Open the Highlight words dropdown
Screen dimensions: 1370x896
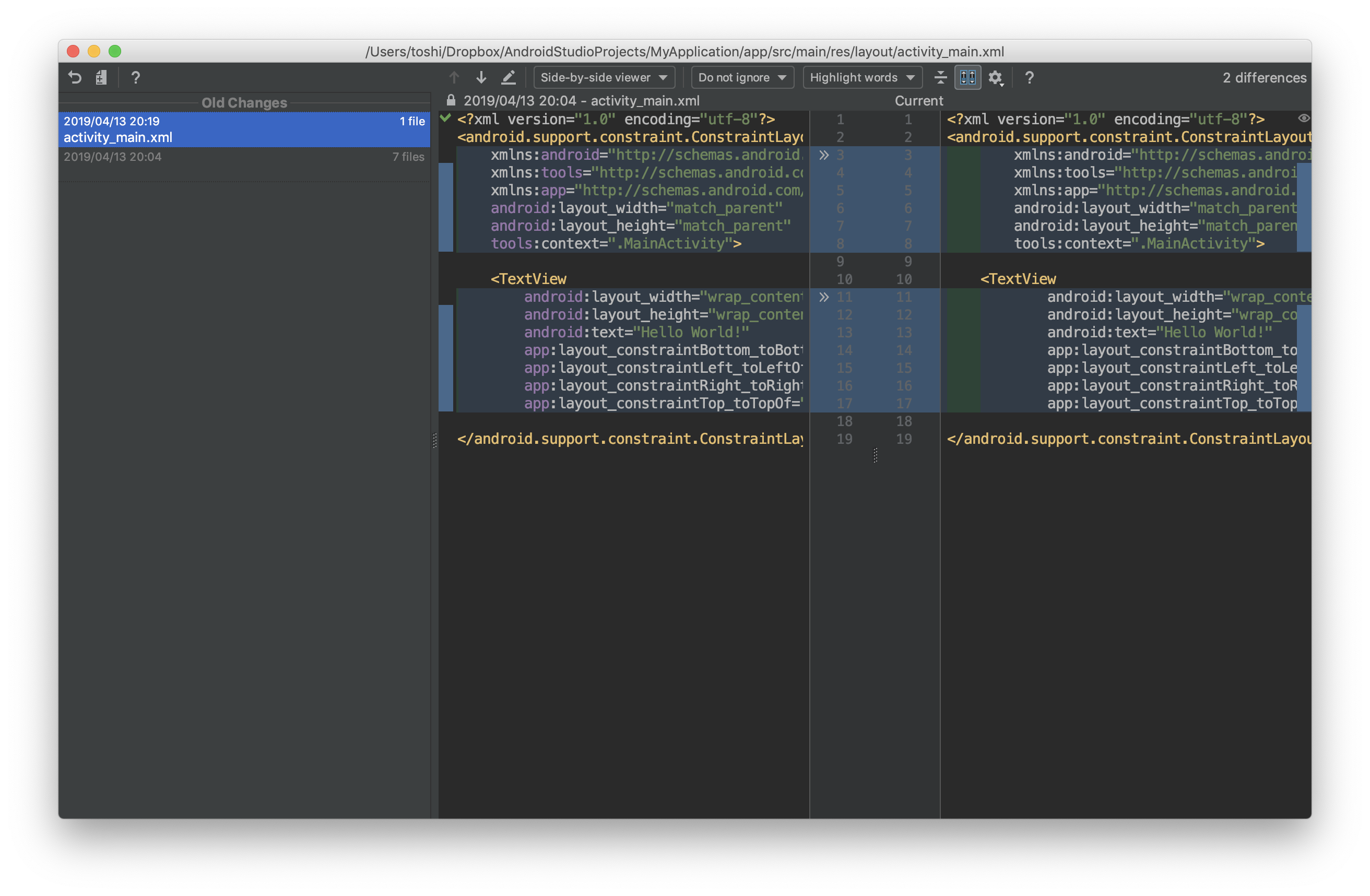pyautogui.click(x=863, y=77)
